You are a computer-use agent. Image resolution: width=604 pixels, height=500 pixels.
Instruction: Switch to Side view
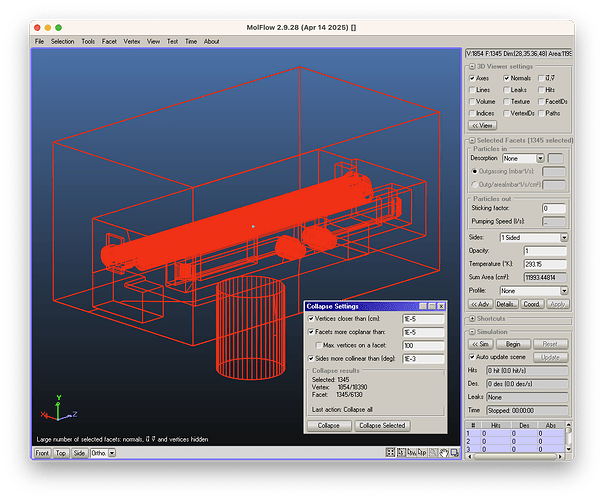coord(79,453)
